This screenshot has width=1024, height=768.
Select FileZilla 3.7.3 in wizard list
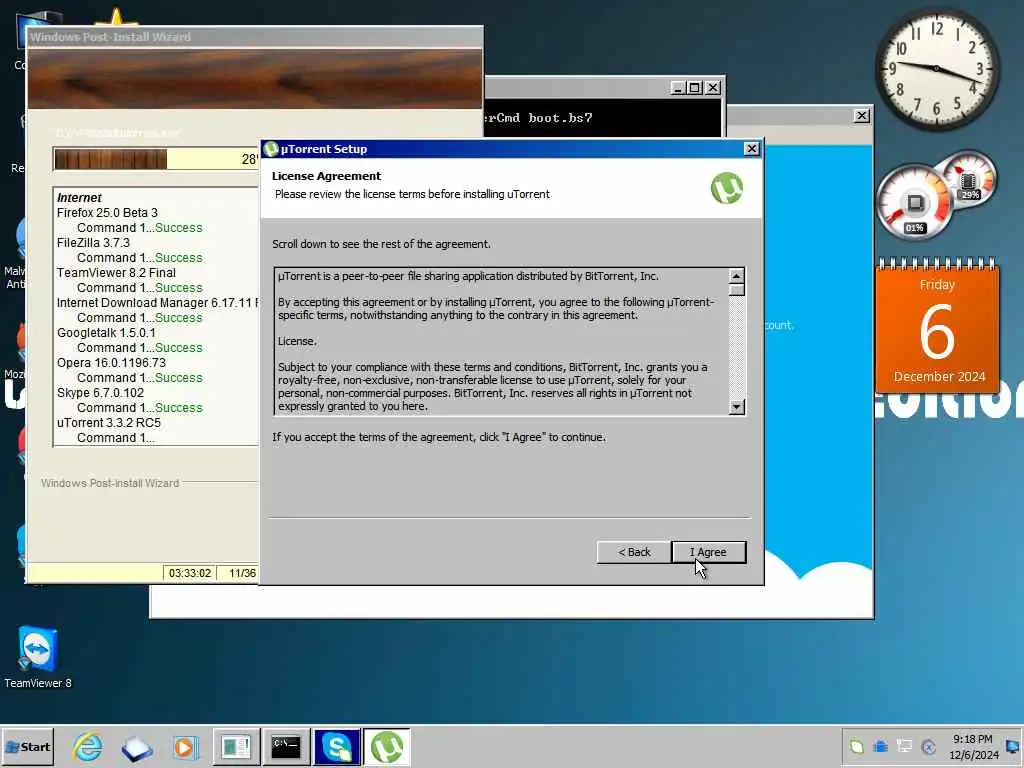tap(93, 243)
